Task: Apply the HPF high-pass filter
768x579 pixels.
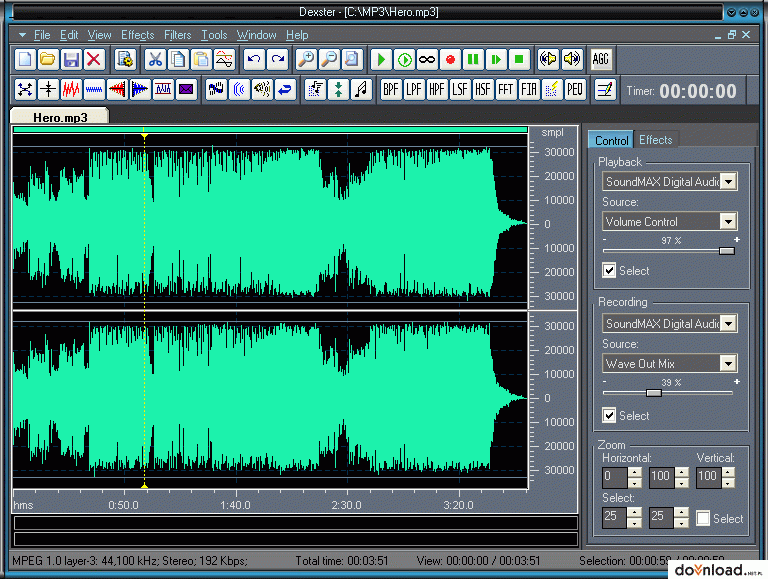Action: (x=436, y=90)
